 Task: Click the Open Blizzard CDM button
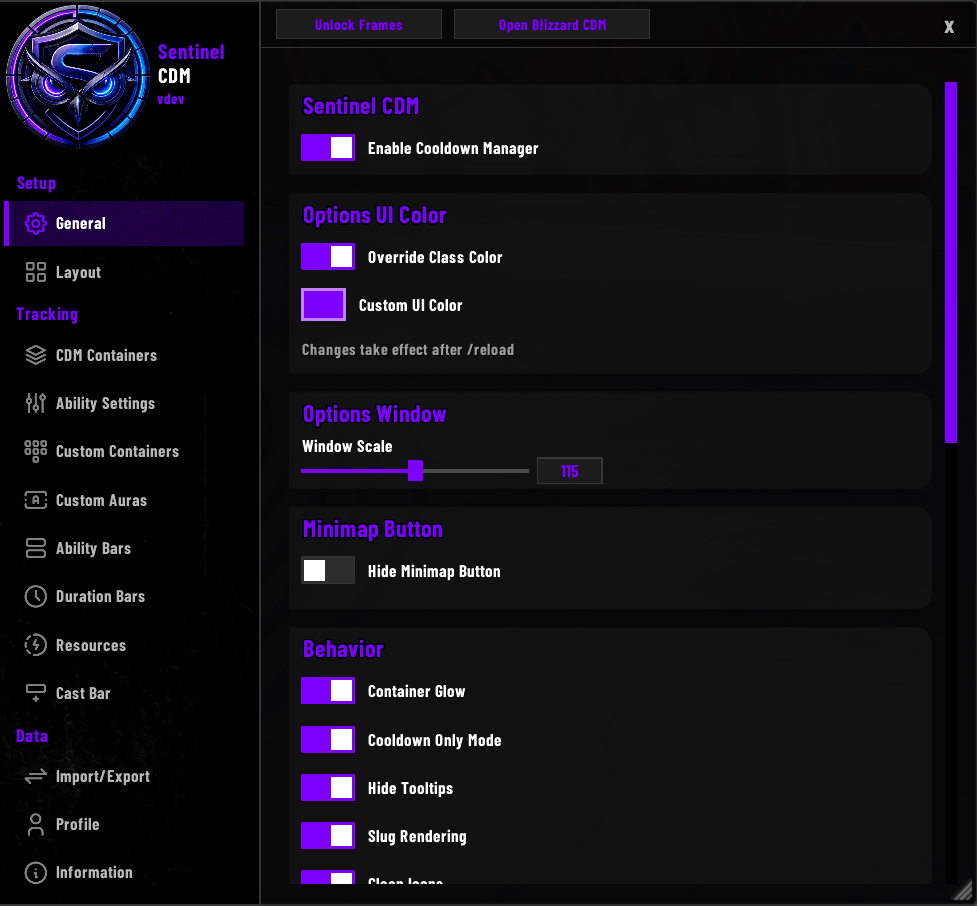click(552, 24)
